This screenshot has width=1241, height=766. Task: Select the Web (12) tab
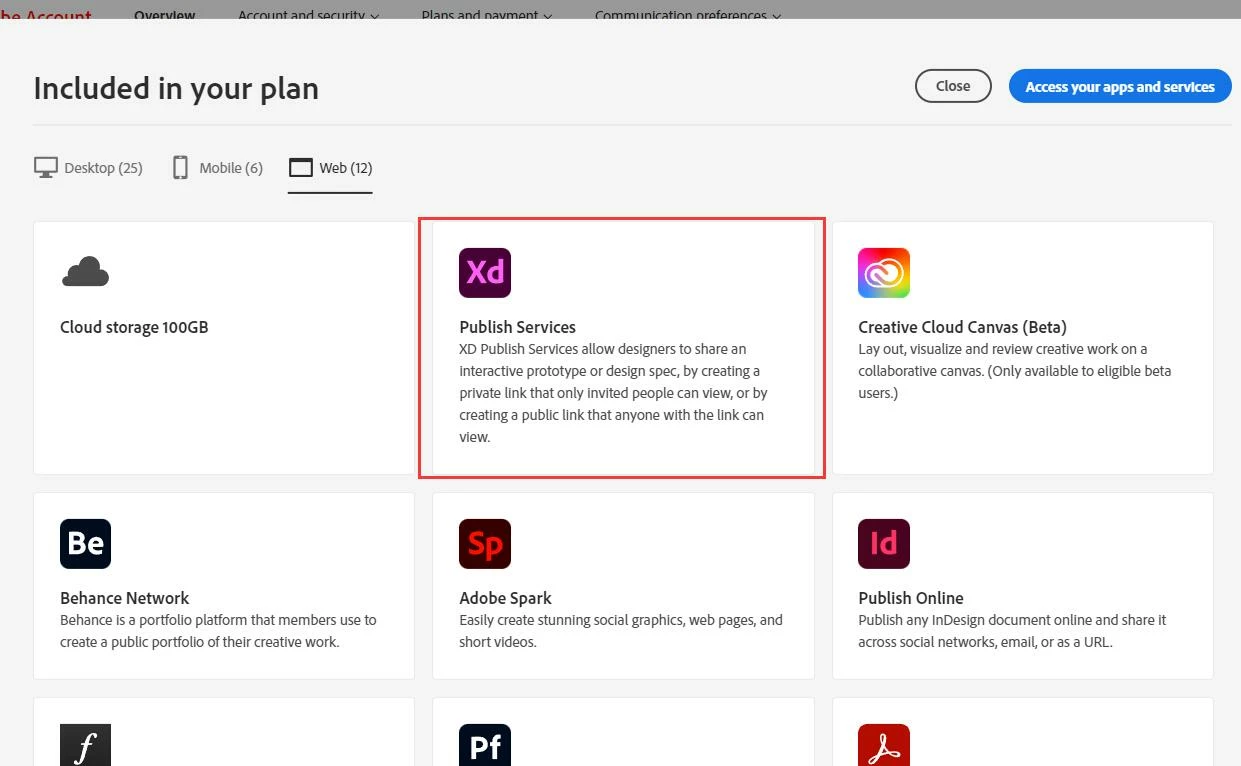pyautogui.click(x=330, y=168)
